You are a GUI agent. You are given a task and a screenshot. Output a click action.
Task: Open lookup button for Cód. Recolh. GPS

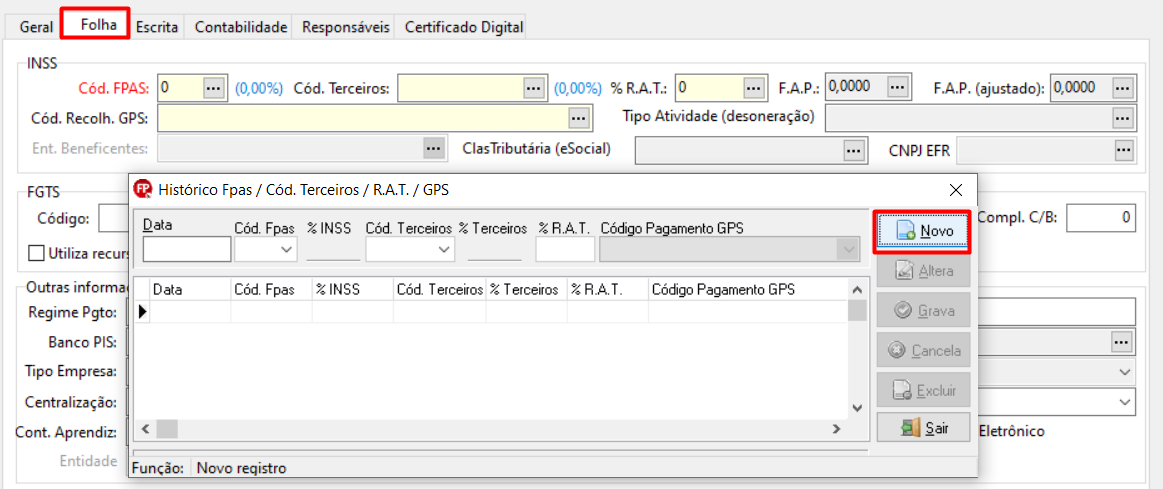(579, 117)
